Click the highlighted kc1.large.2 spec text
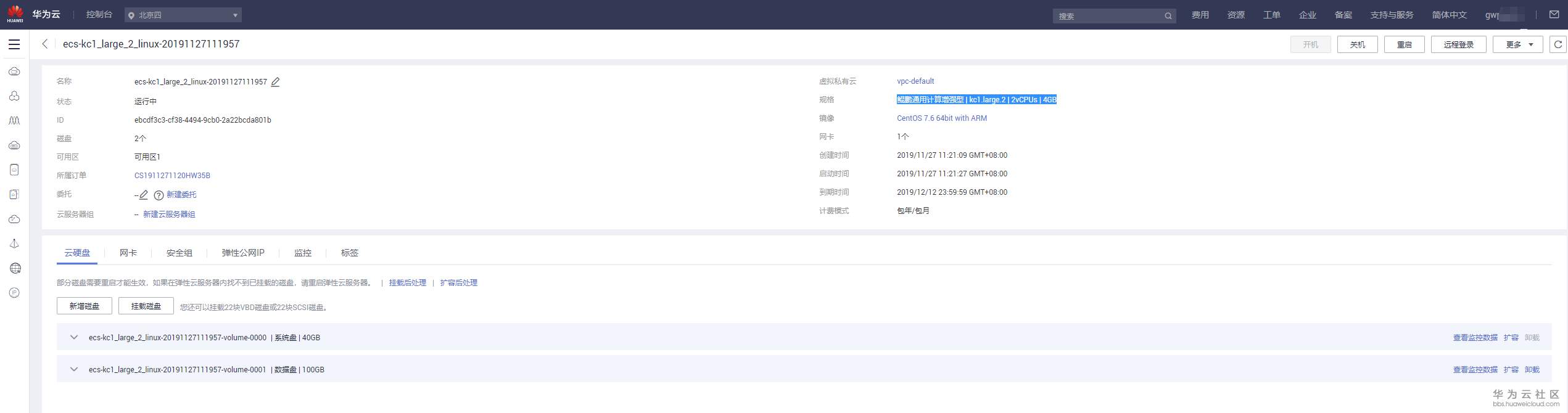 [976, 100]
